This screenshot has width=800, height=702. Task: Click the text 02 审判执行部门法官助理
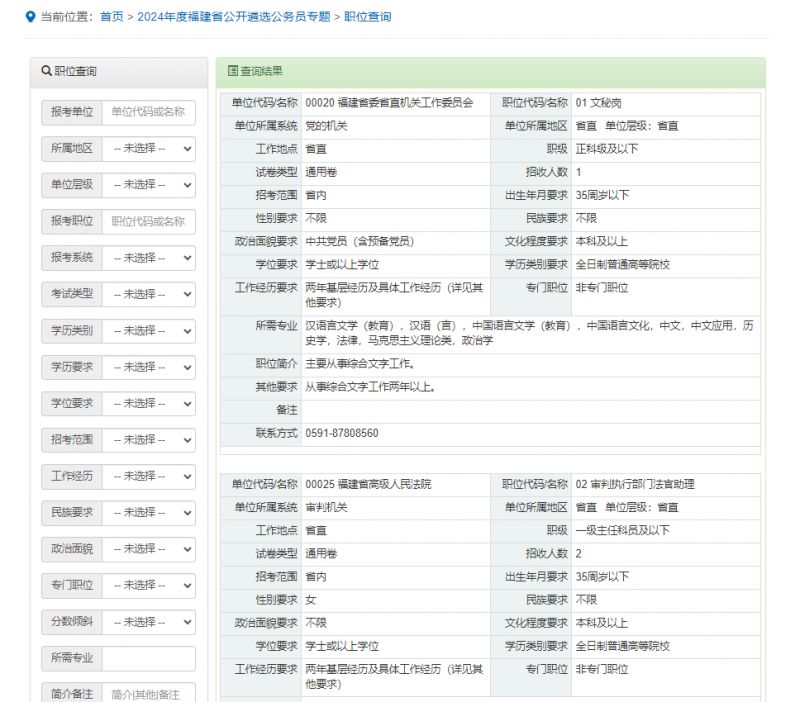coord(635,484)
